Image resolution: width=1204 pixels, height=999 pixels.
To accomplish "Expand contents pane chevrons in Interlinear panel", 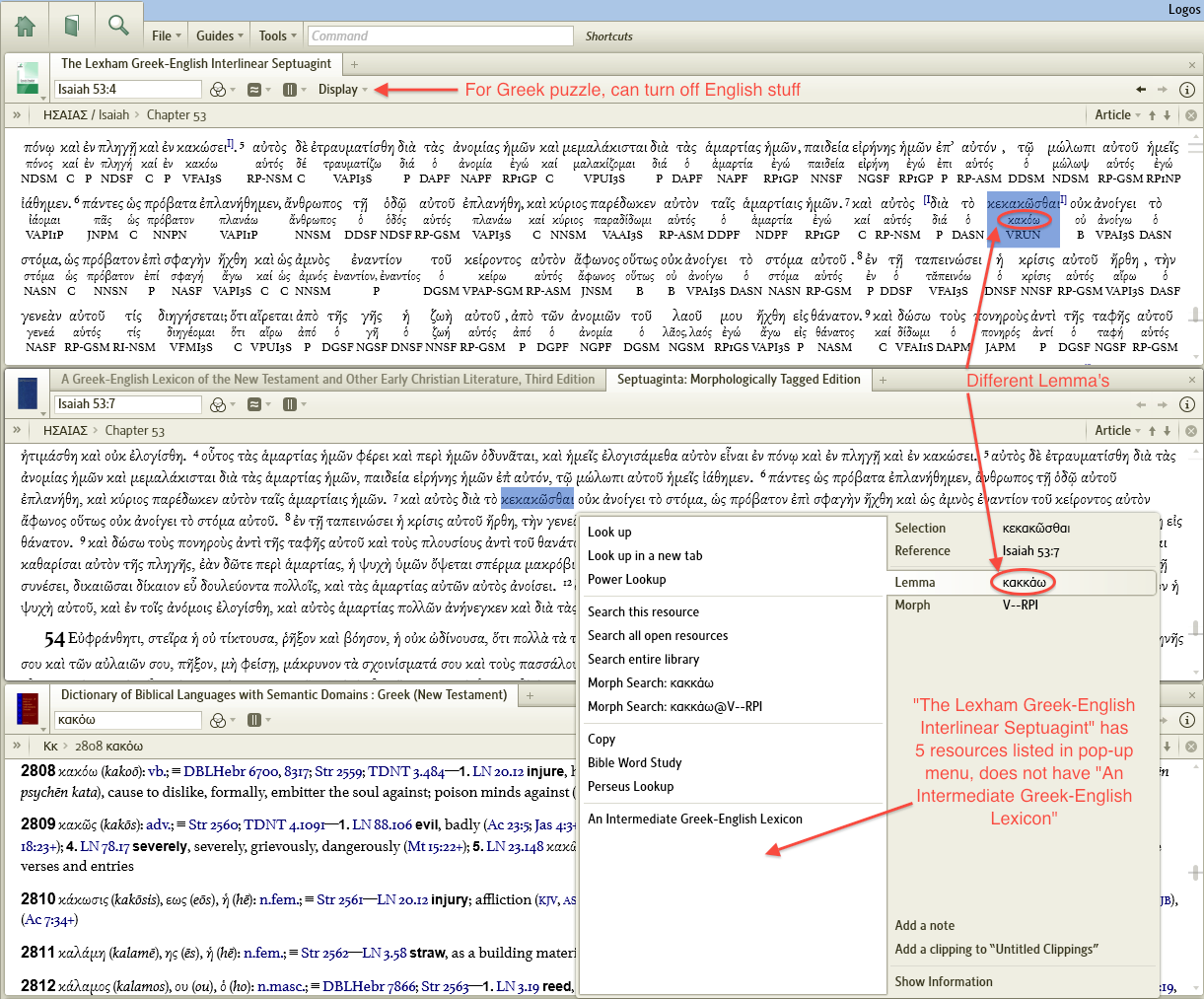I will pyautogui.click(x=17, y=115).
